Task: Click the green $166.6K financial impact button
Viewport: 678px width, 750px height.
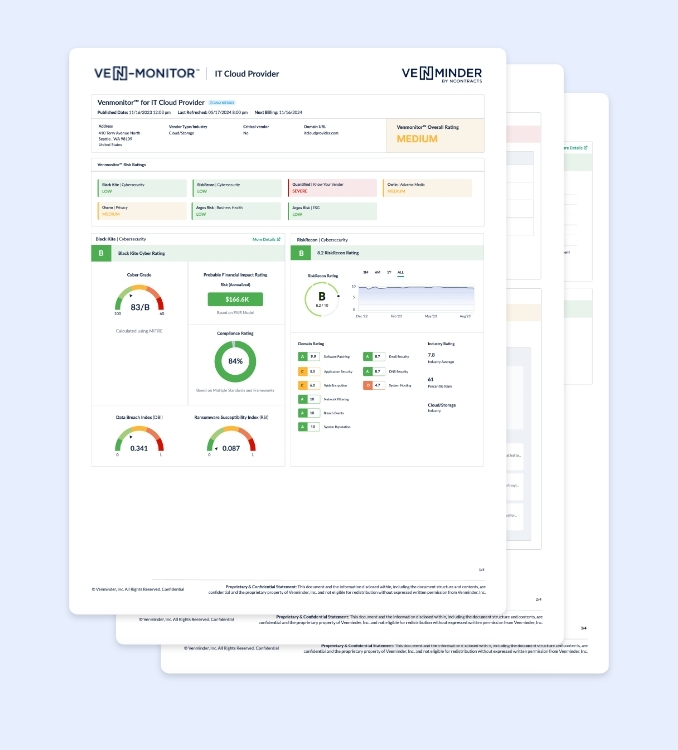Action: 235,298
